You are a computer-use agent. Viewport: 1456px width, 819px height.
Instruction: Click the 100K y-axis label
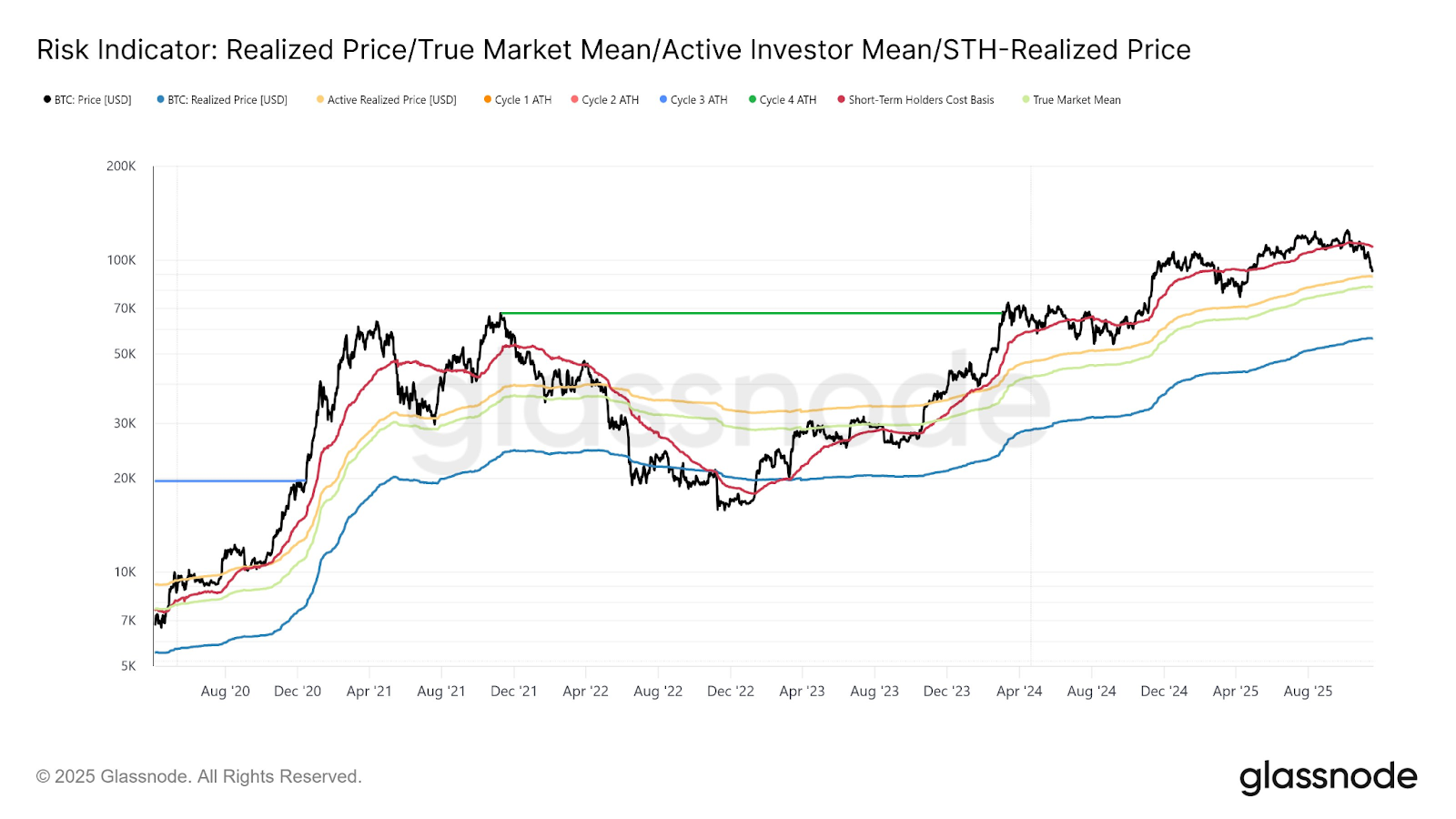coord(121,260)
